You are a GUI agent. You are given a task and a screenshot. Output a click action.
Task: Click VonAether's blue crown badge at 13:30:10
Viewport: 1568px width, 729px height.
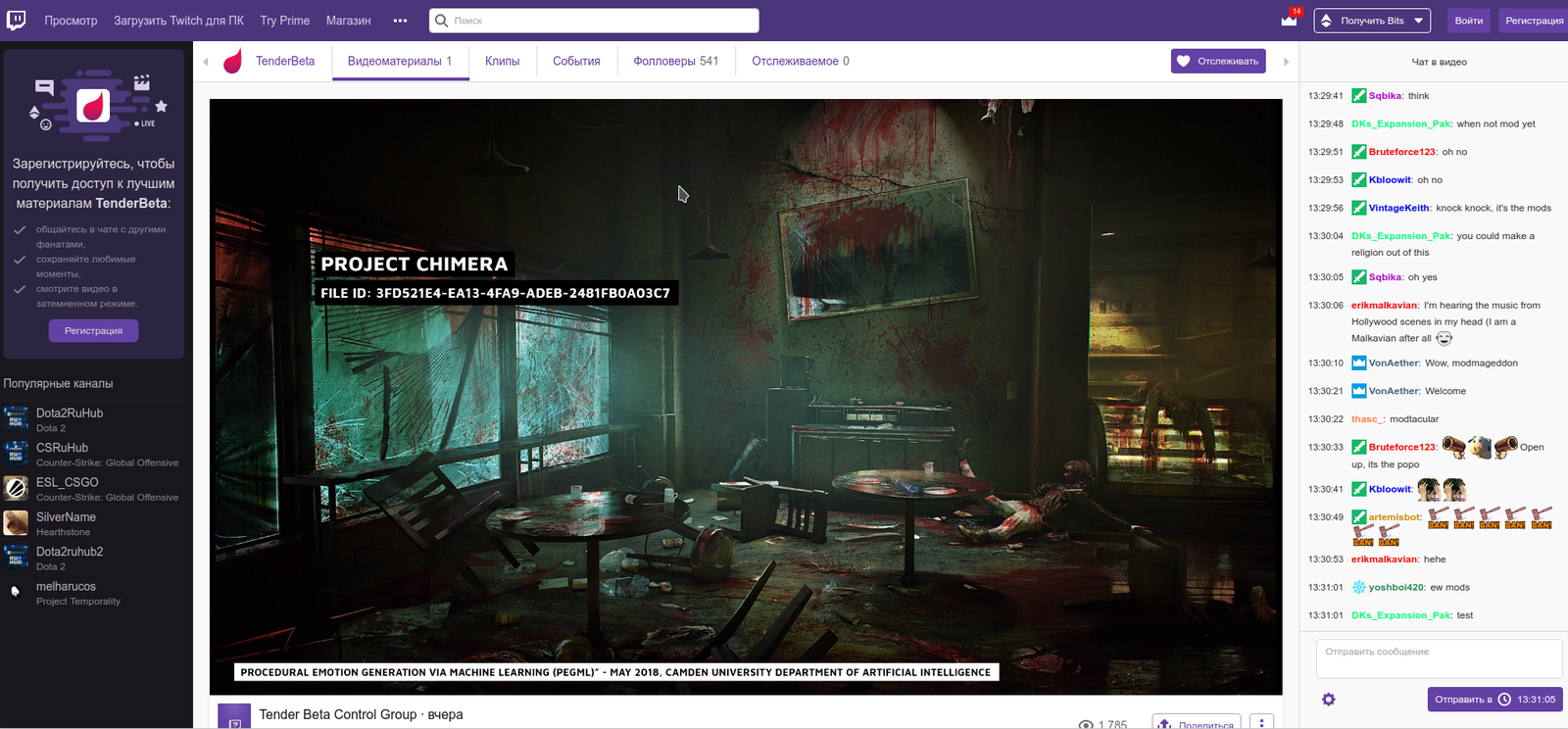(x=1358, y=363)
